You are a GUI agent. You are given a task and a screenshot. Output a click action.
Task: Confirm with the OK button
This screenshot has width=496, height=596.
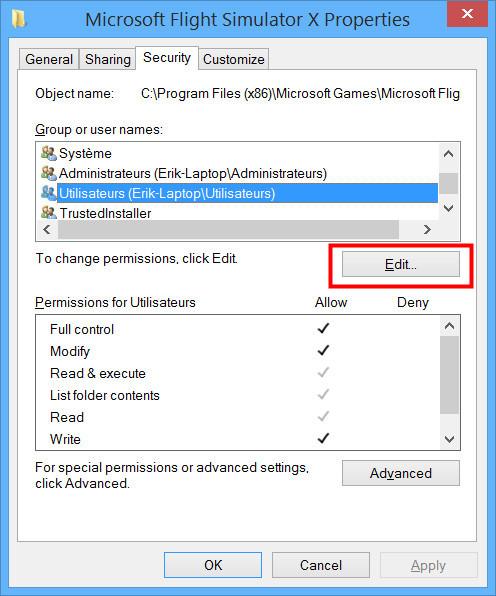click(x=213, y=565)
